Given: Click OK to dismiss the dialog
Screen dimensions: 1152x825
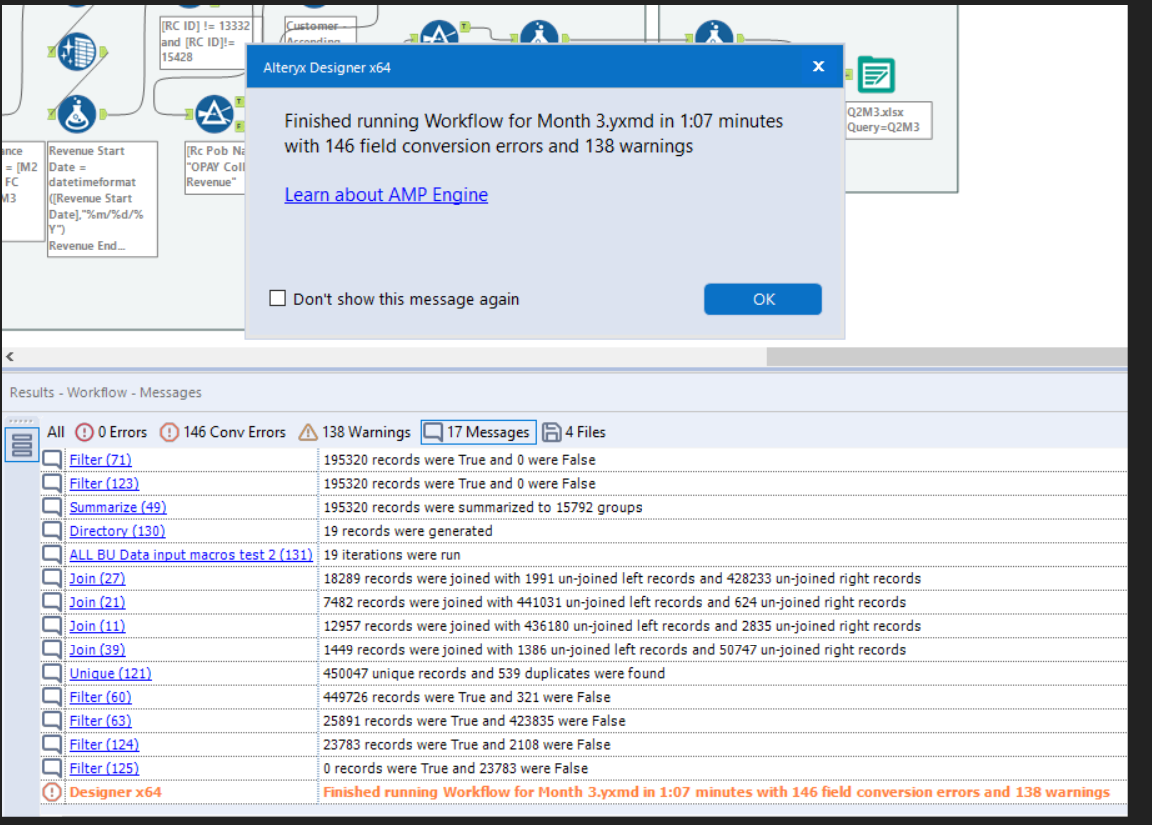Looking at the screenshot, I should pyautogui.click(x=762, y=298).
